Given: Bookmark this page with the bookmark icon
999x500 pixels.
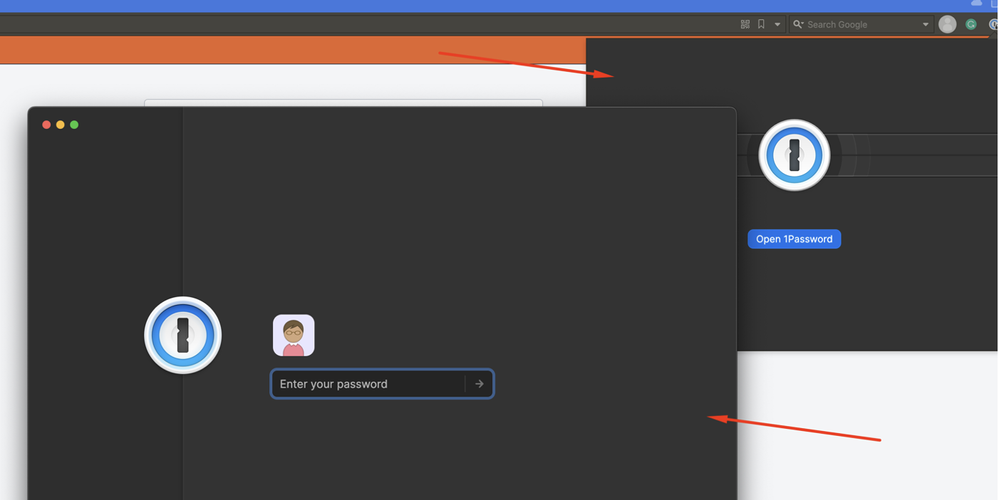Looking at the screenshot, I should pos(761,24).
